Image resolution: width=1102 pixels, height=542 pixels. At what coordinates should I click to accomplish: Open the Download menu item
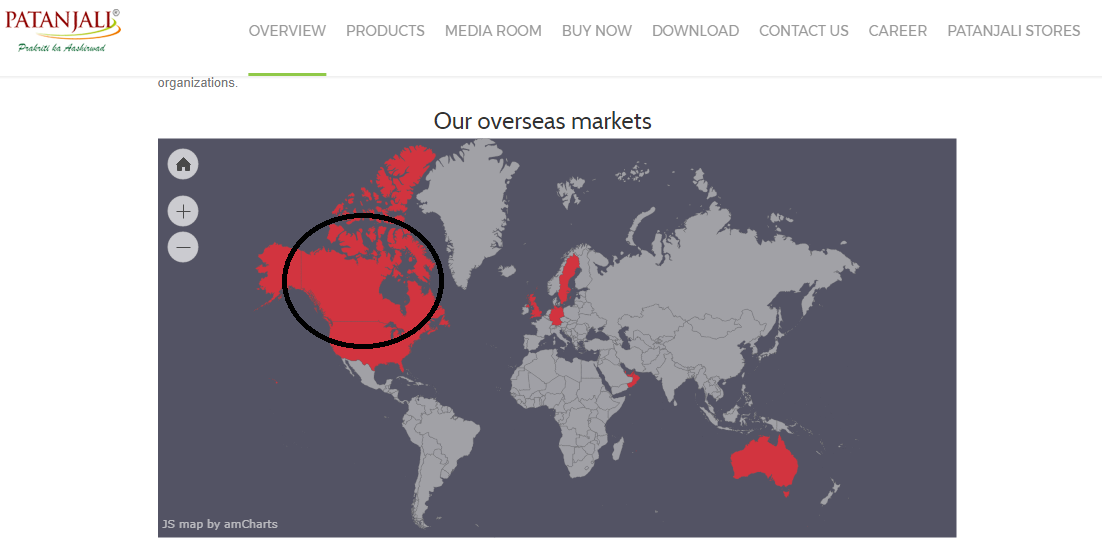pyautogui.click(x=695, y=31)
